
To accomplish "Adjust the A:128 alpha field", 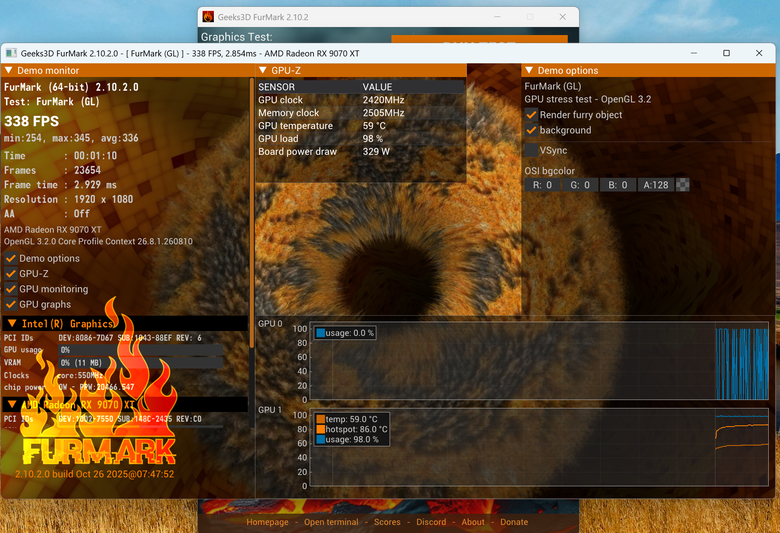I will pos(656,185).
